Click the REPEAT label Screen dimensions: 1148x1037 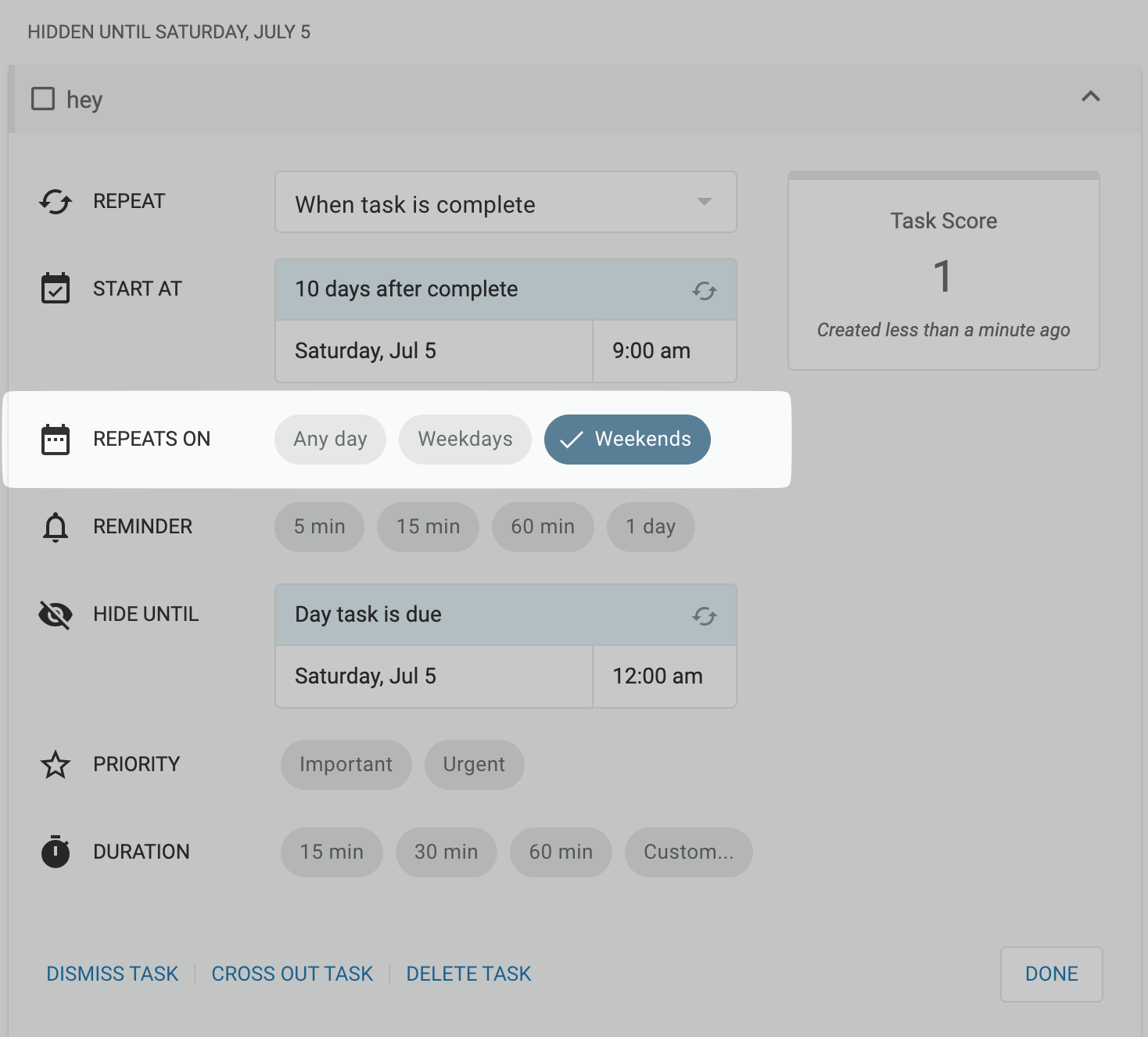129,202
